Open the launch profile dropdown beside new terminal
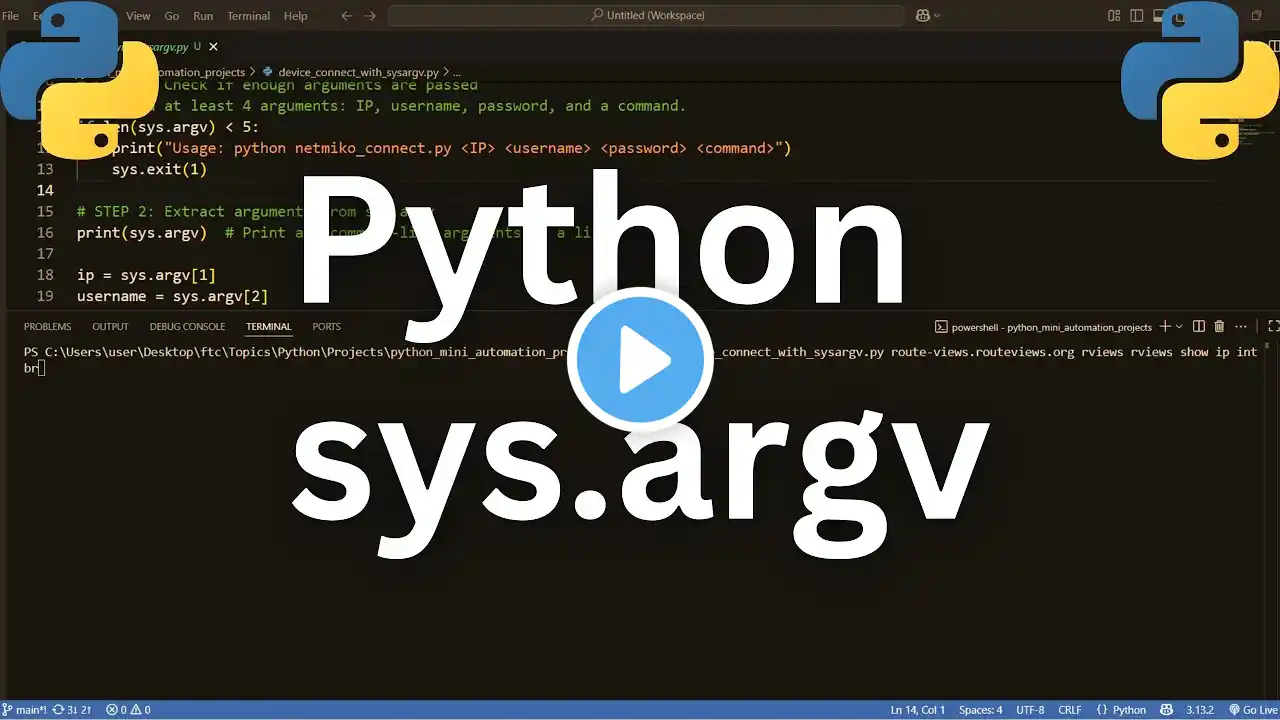This screenshot has height=720, width=1280. (x=1179, y=326)
